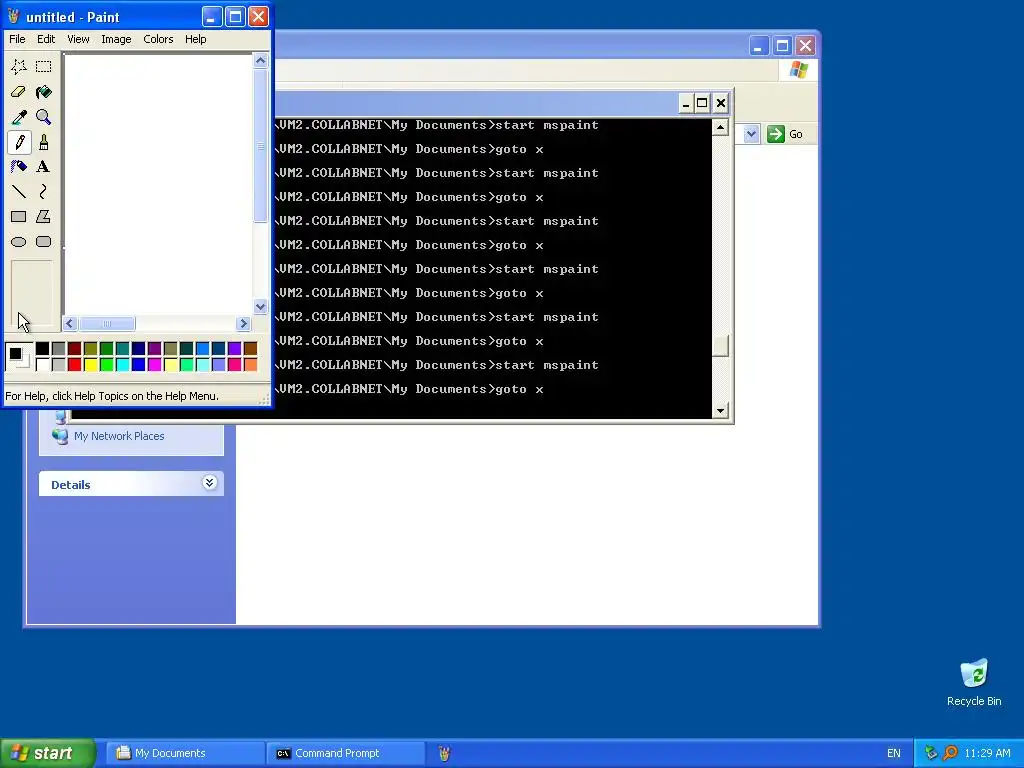Pick the Eraser tool in Paint
Image resolution: width=1024 pixels, height=768 pixels.
pyautogui.click(x=18, y=92)
